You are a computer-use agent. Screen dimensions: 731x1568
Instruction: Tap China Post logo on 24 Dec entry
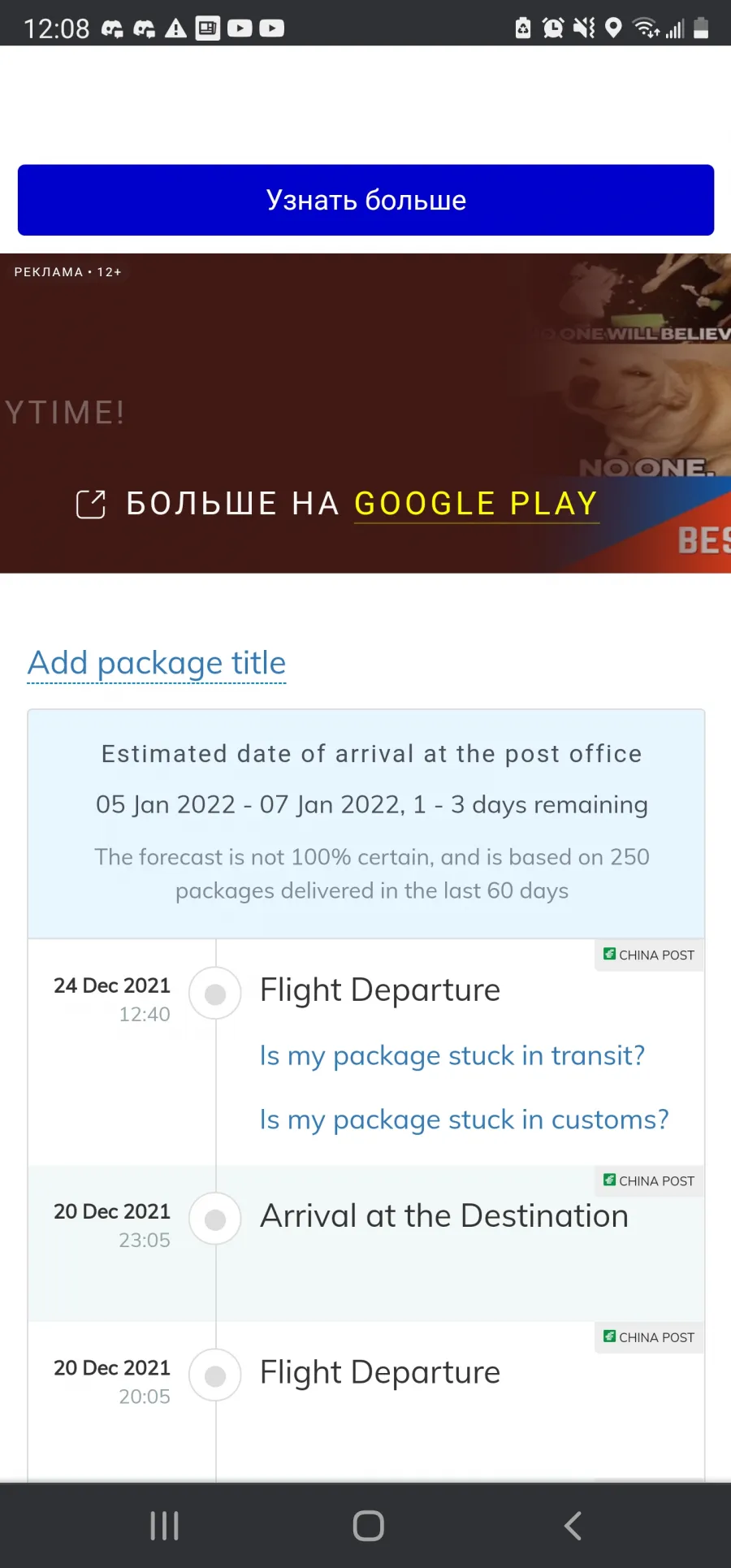point(609,954)
